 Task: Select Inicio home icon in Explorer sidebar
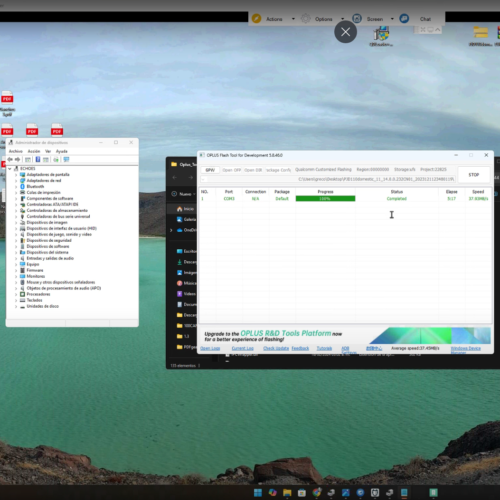(180, 209)
